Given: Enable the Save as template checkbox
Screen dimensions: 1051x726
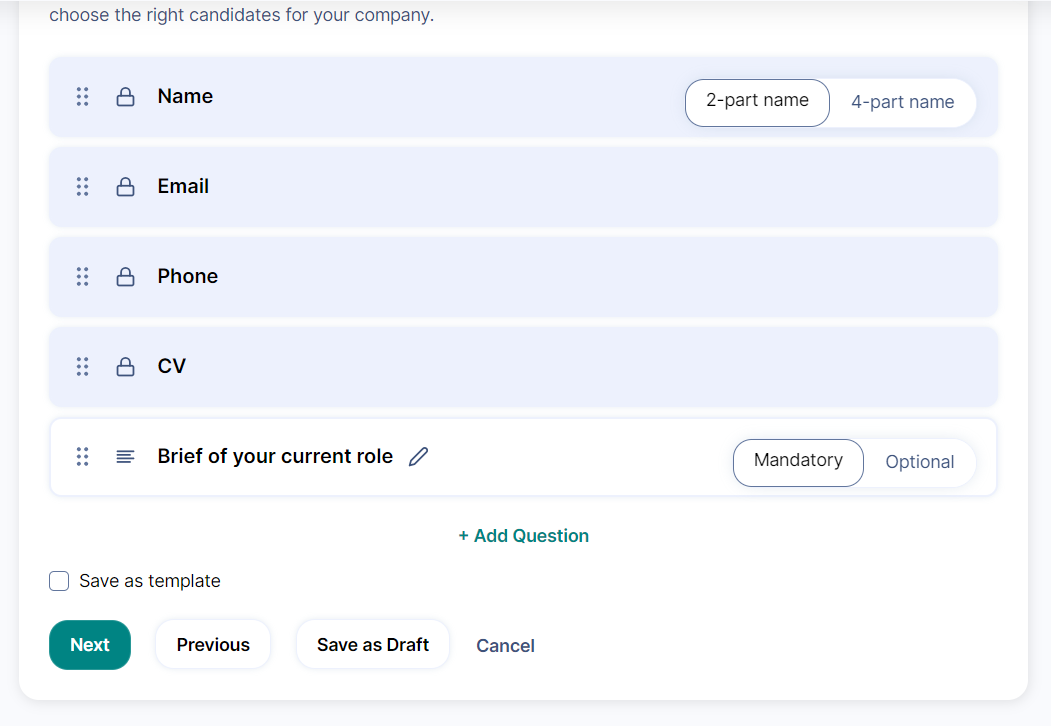Looking at the screenshot, I should [x=59, y=581].
